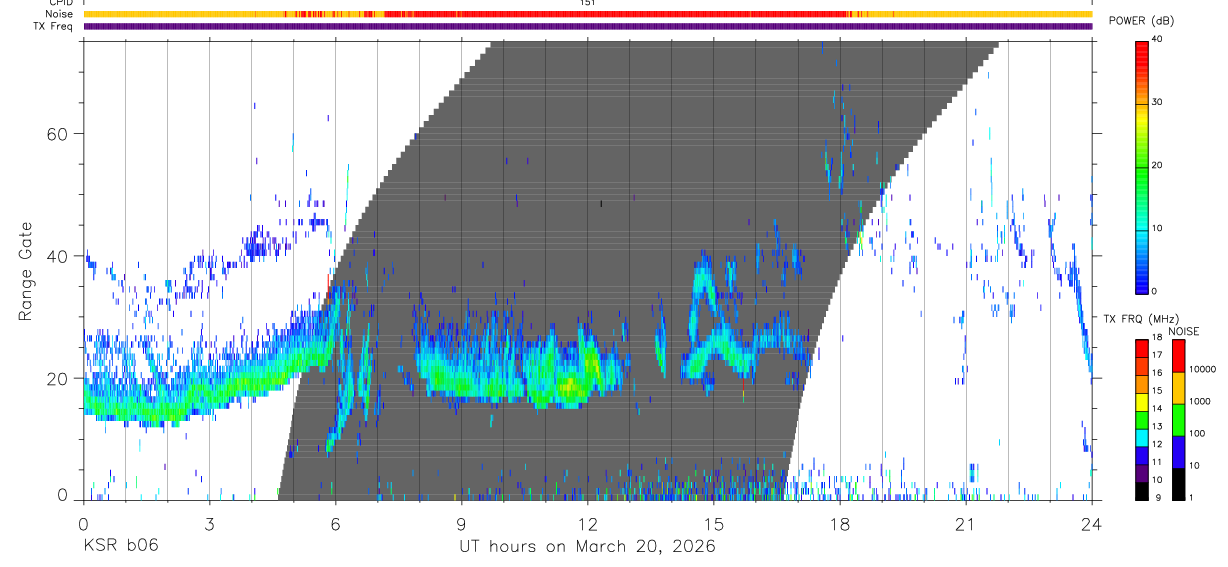Click the 18 tick on UT hours axis
1228x567 pixels.
(840, 523)
